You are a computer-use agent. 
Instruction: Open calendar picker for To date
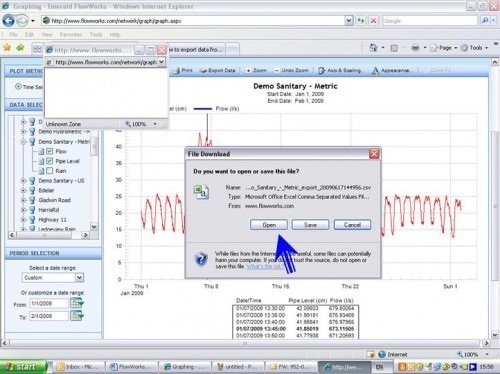[x=77, y=316]
